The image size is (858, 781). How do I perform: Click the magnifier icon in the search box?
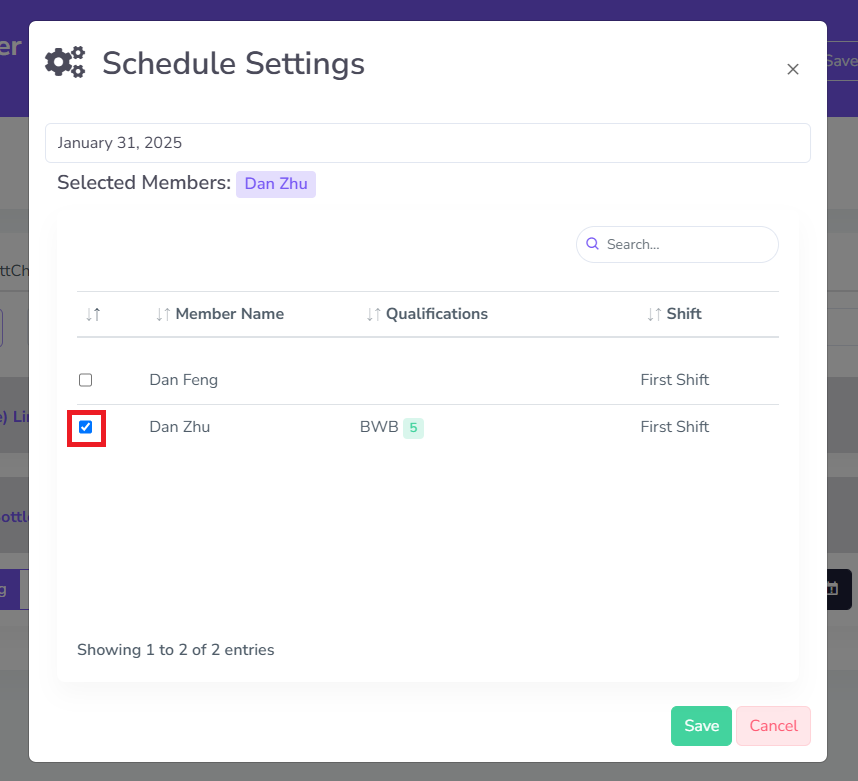pyautogui.click(x=592, y=244)
